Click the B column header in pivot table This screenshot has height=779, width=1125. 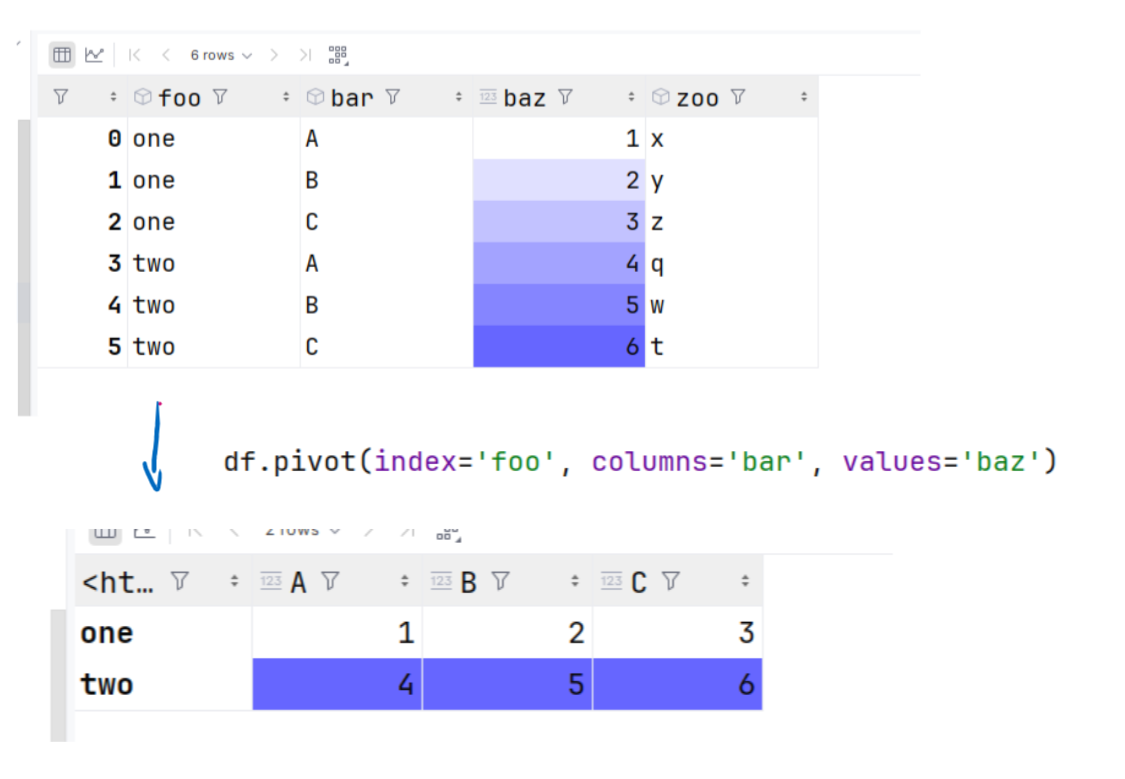(x=468, y=582)
